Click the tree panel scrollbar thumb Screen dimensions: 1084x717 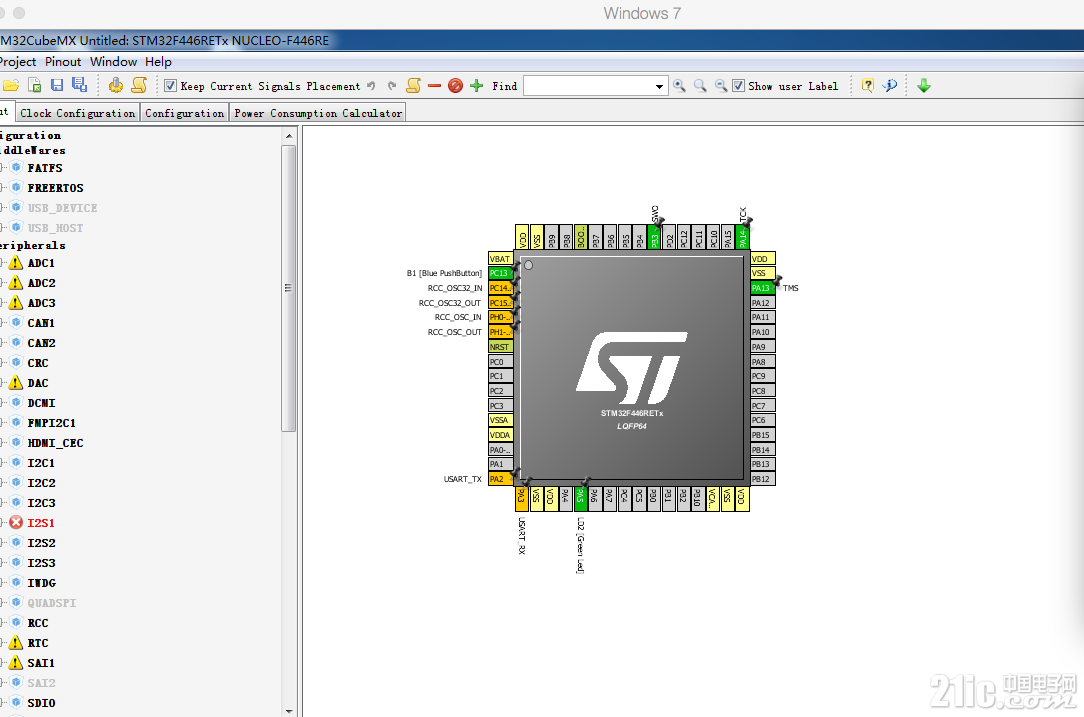(x=289, y=288)
